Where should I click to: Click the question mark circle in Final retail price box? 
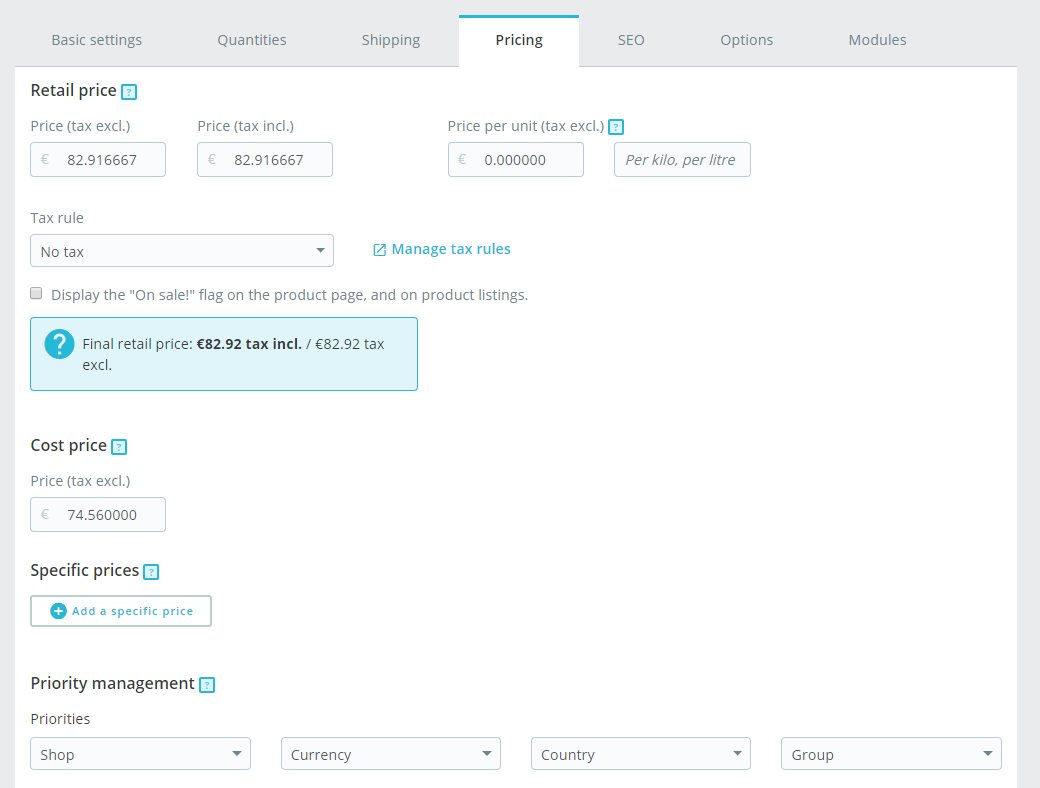tap(59, 344)
